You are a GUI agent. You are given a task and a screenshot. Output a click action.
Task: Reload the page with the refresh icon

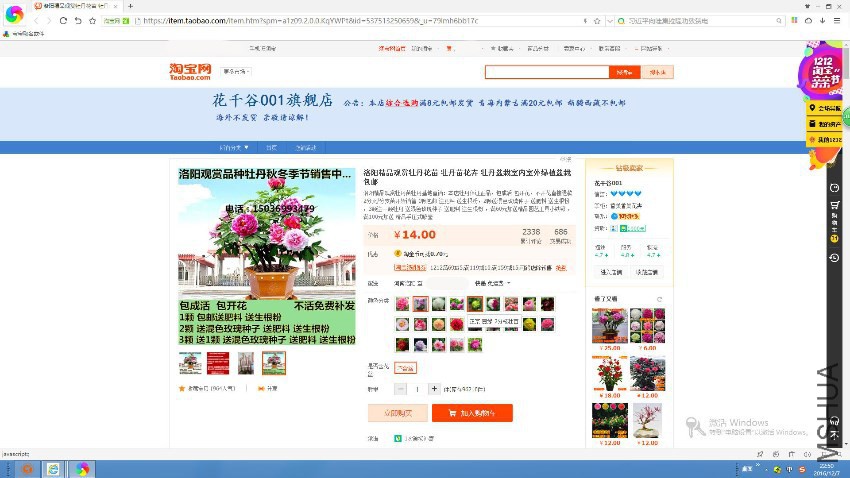tap(63, 20)
